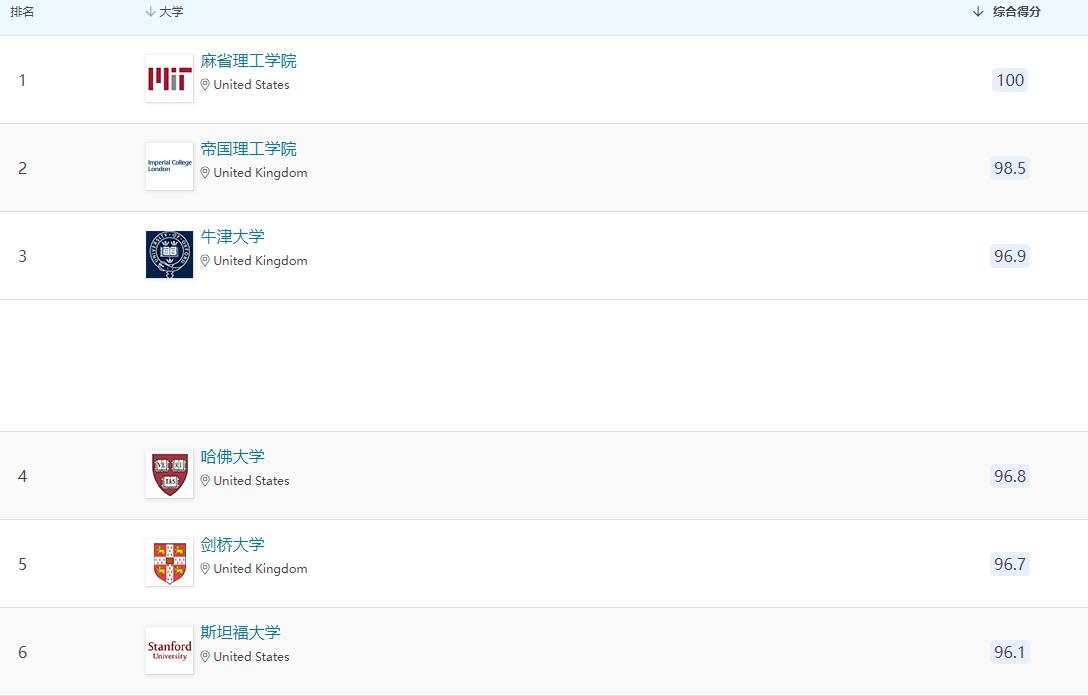
Task: Click rank number 2 in the ranking column
Action: coord(22,169)
